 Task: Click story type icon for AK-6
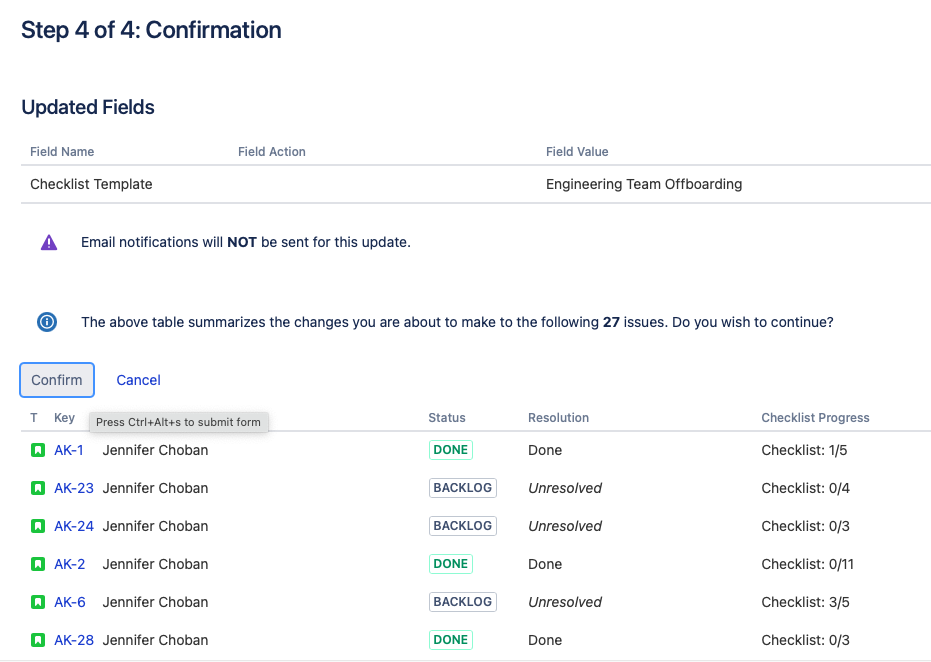(x=38, y=602)
